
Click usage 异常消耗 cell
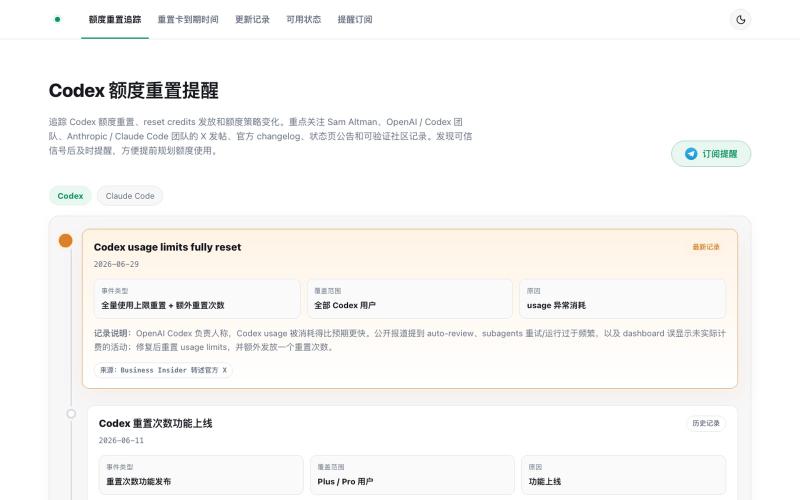[622, 299]
